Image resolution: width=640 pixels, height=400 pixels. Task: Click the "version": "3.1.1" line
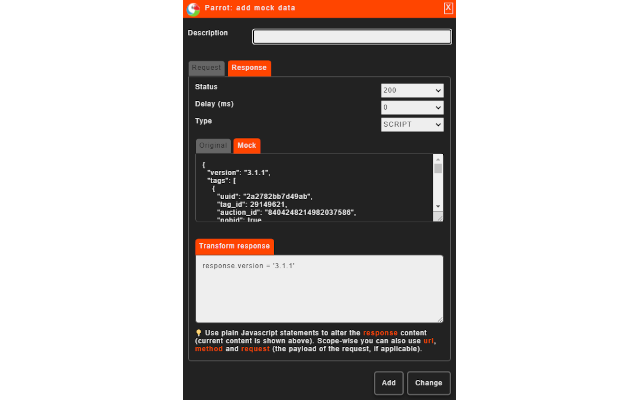tap(239, 173)
